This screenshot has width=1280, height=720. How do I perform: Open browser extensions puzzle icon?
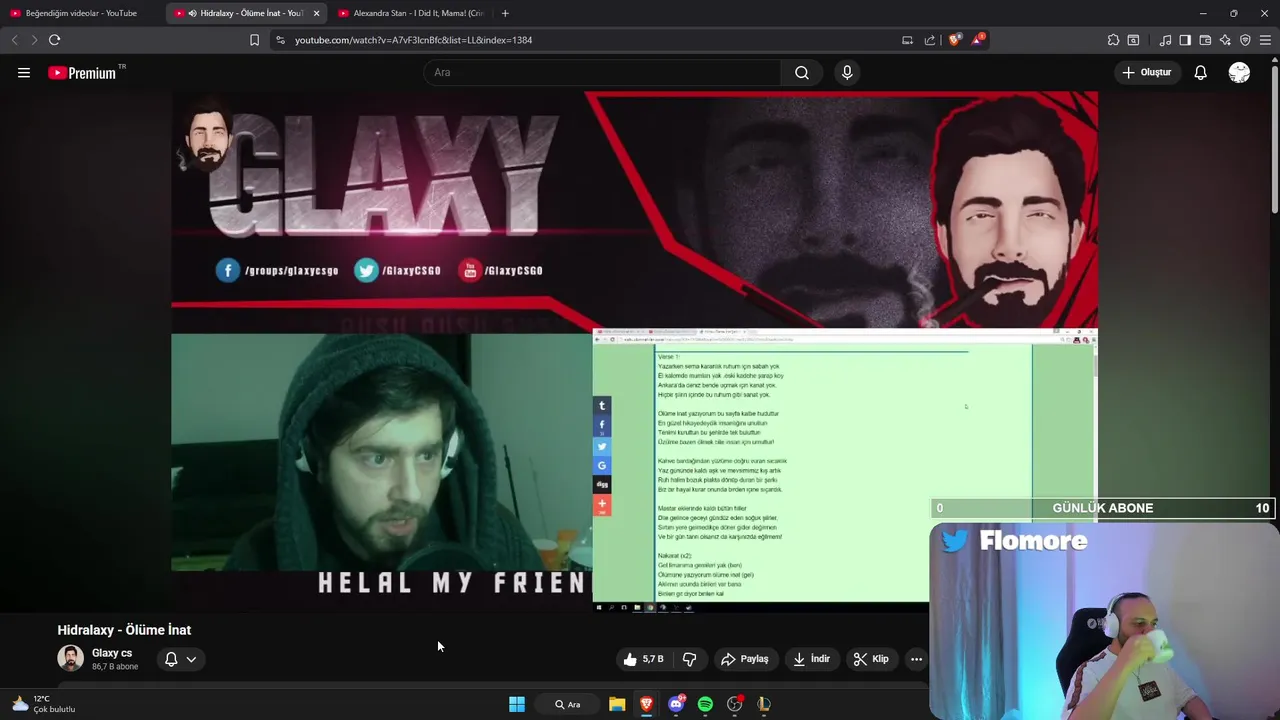(x=1113, y=40)
